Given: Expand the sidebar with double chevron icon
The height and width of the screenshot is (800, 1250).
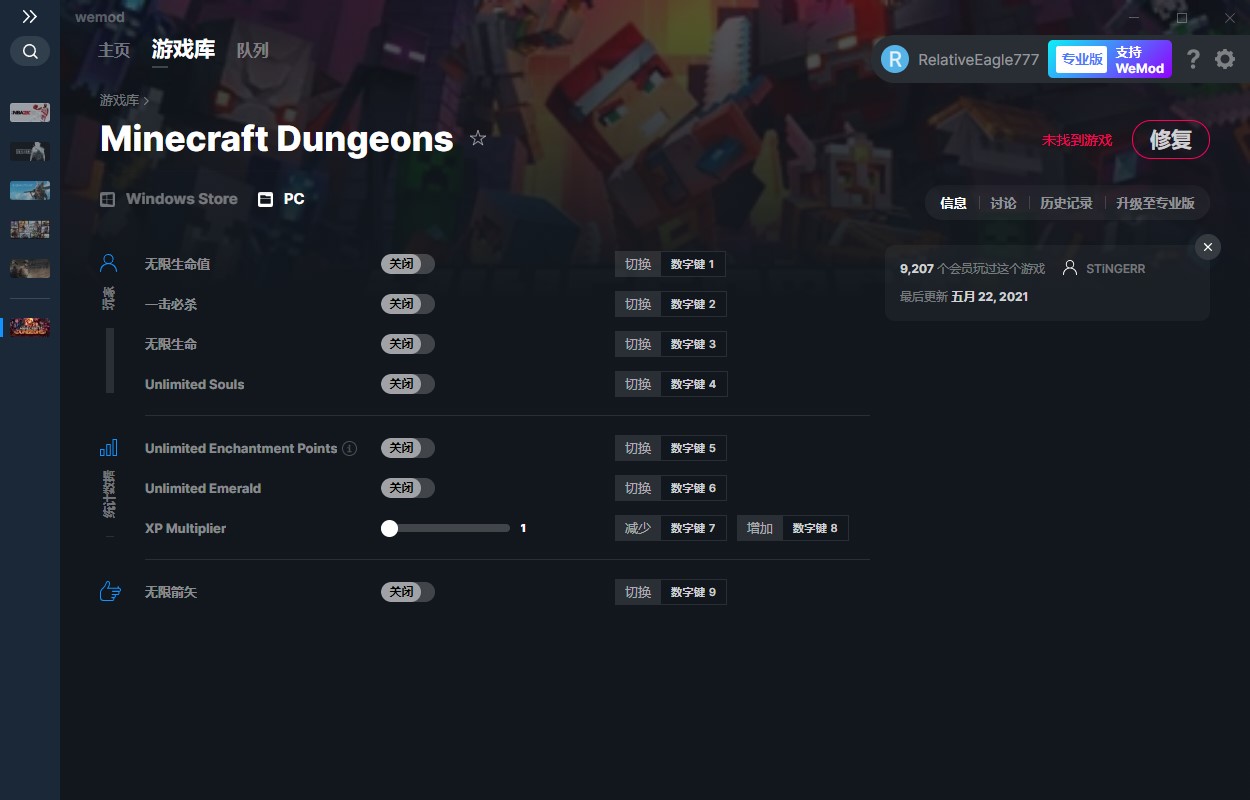Looking at the screenshot, I should [x=30, y=17].
